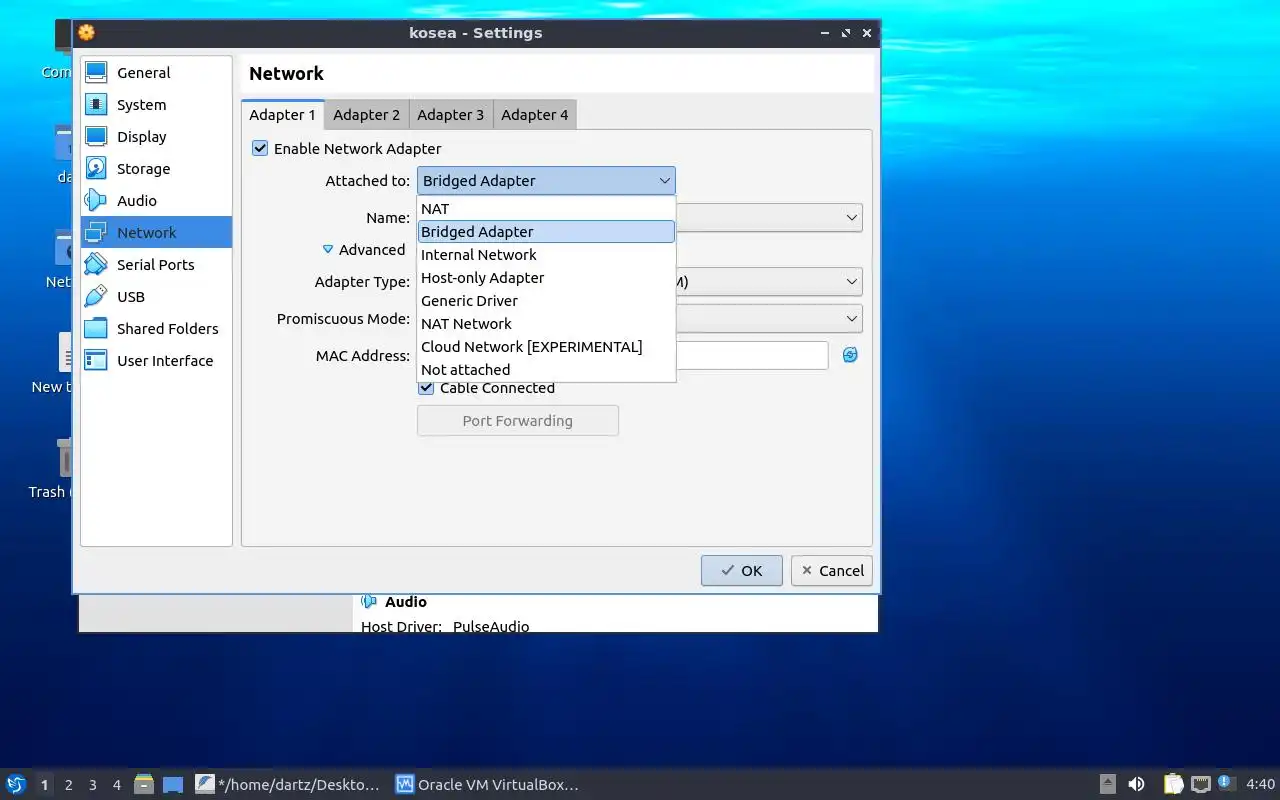This screenshot has width=1280, height=800.
Task: Click the clock in the taskbar
Action: coord(1260,784)
